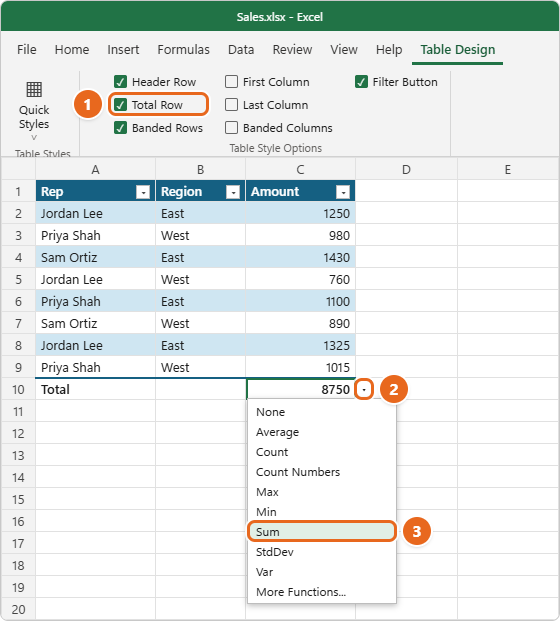Select cell with Priya Shah in row 3
560x621 pixels.
coord(95,236)
